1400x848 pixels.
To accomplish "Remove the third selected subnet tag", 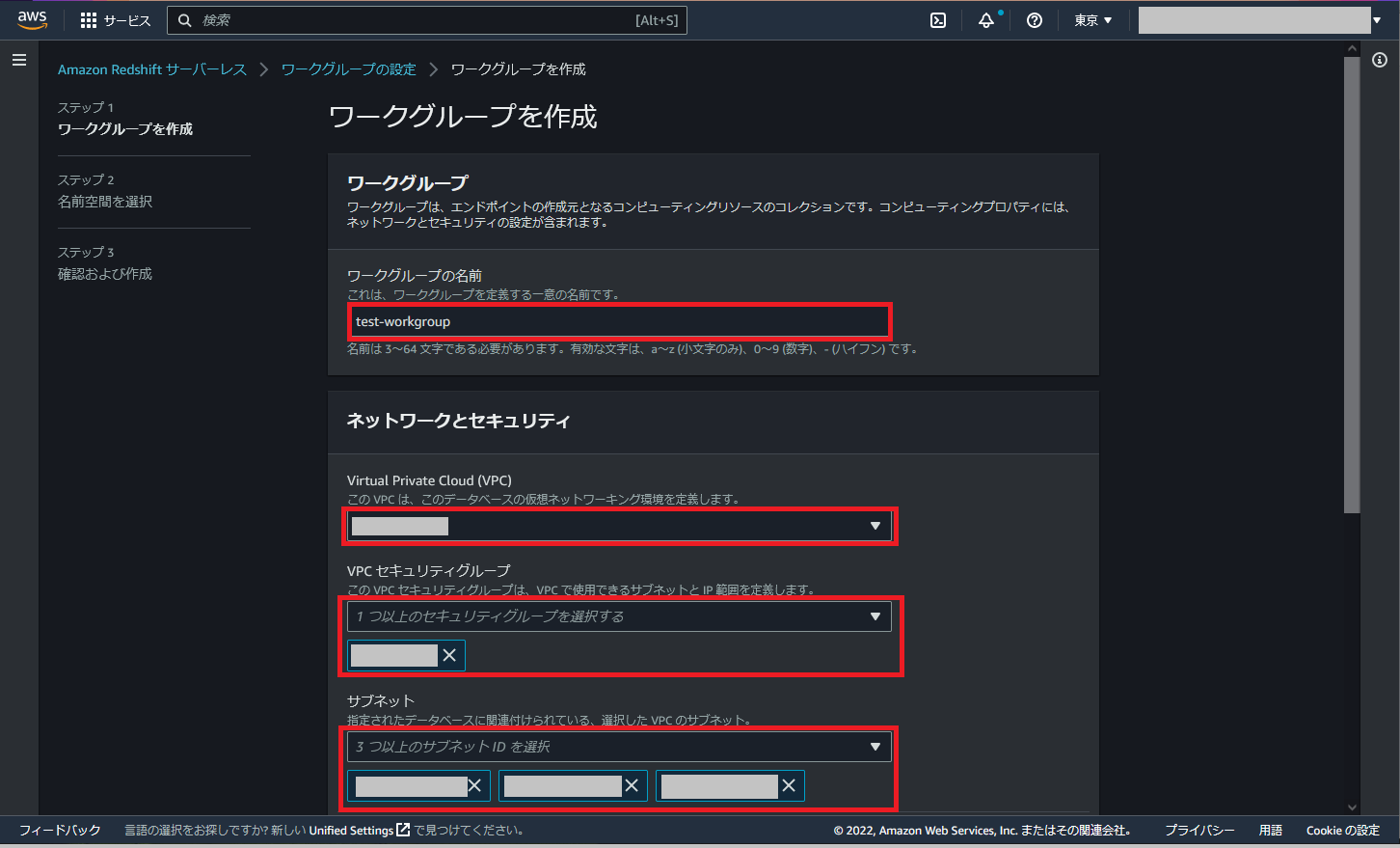I will coord(789,786).
